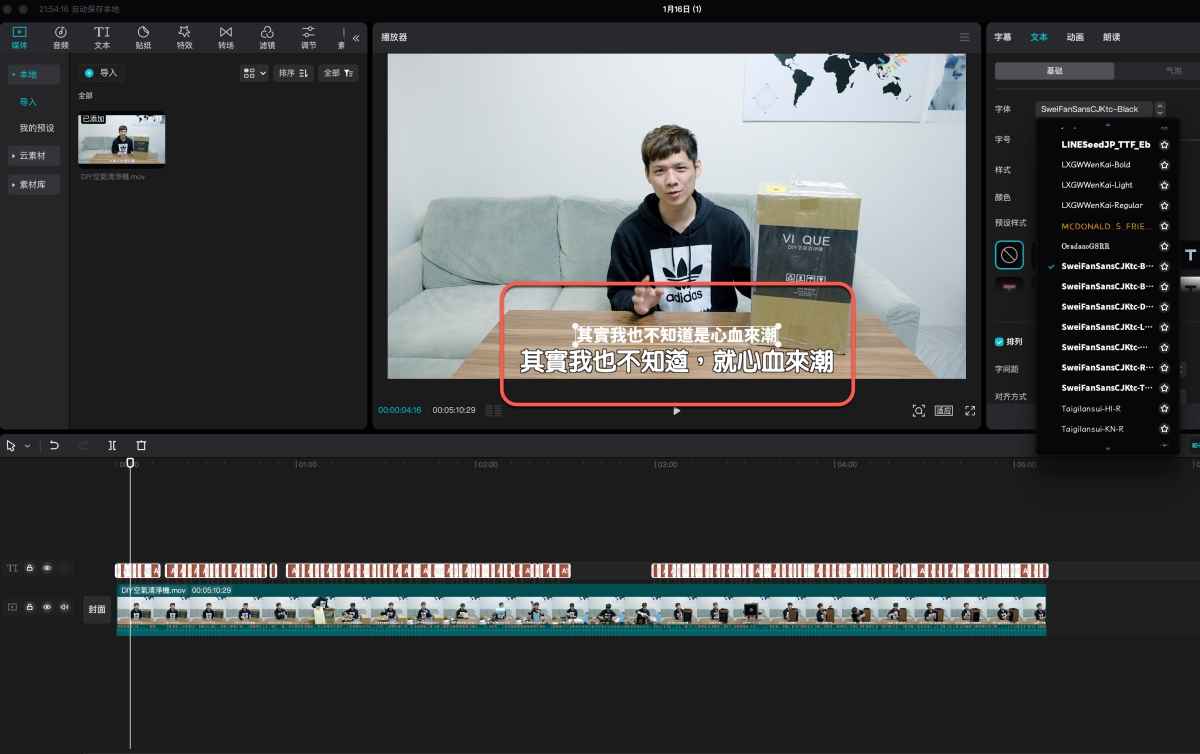Screen dimensions: 1200x754
Task: Expand the 素材库 material library section
Action: click(x=35, y=185)
